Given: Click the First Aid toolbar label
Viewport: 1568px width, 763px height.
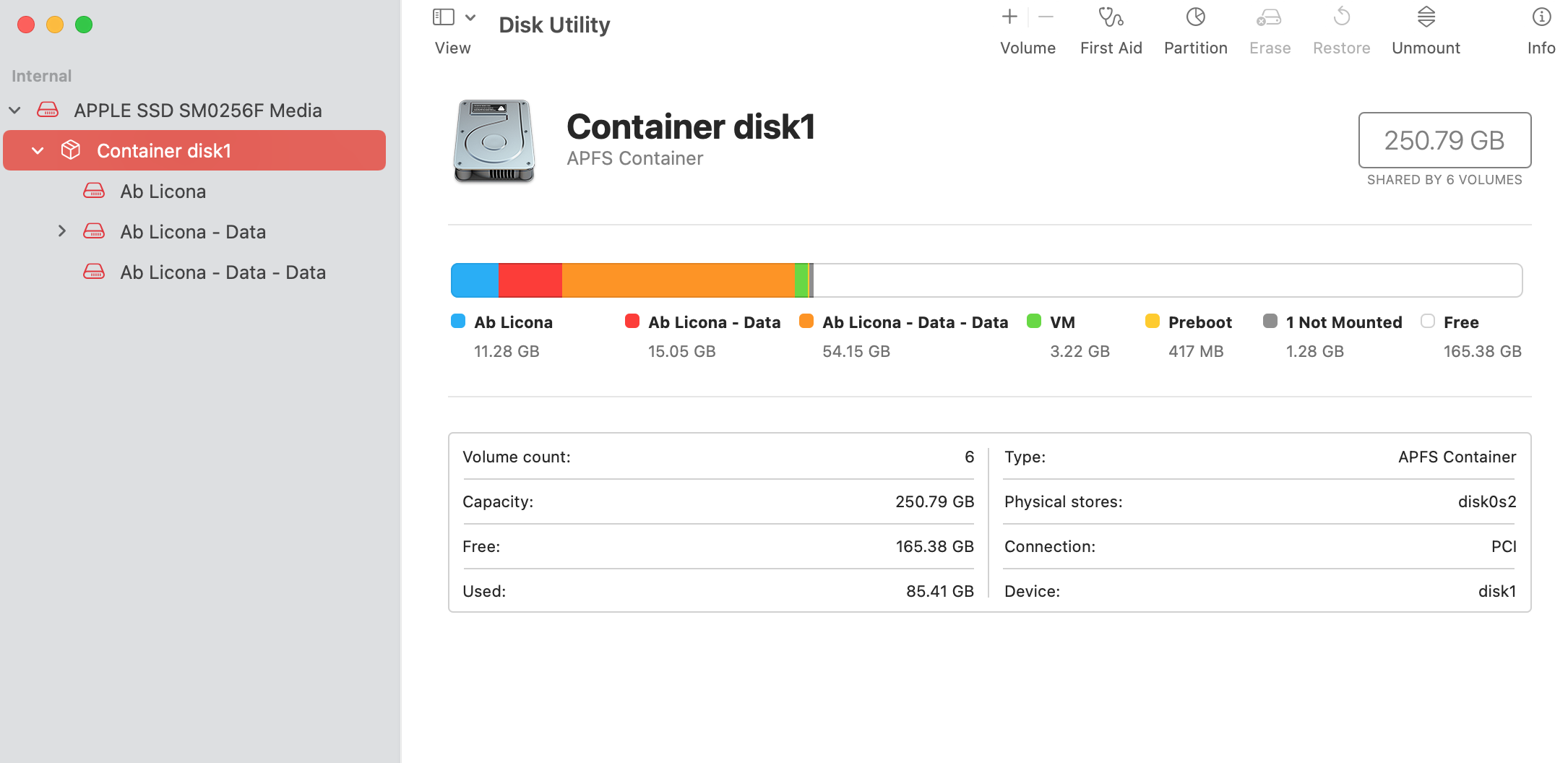Looking at the screenshot, I should pyautogui.click(x=1111, y=48).
